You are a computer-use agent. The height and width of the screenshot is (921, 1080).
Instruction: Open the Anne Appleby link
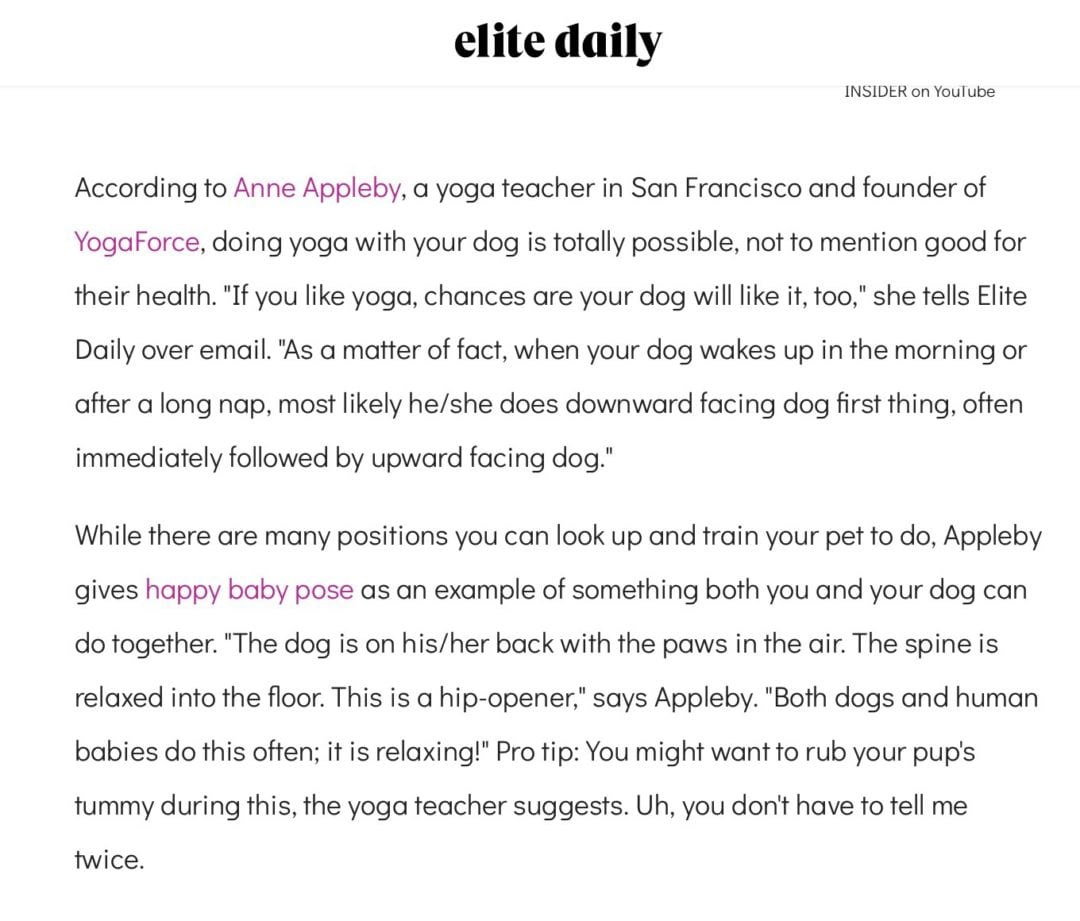pos(317,188)
